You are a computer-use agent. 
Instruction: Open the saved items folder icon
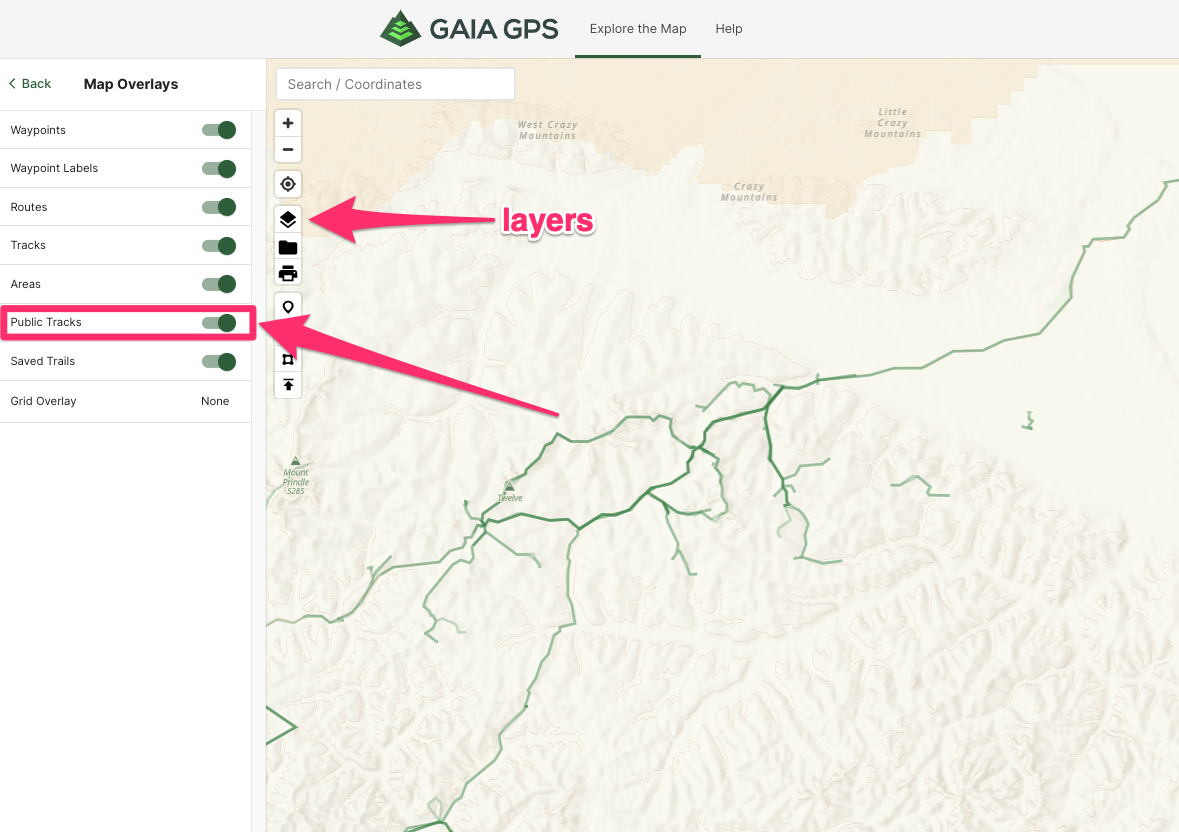click(288, 247)
